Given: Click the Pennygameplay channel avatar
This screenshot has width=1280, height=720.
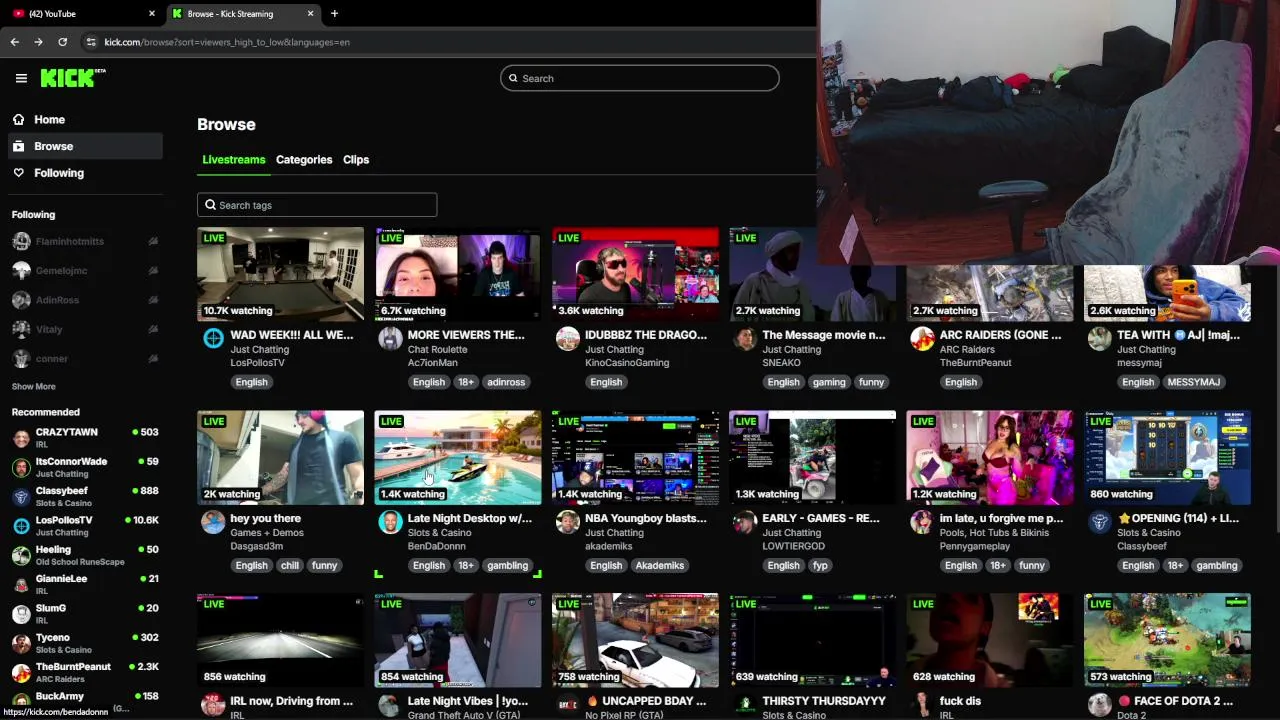Looking at the screenshot, I should click(922, 522).
